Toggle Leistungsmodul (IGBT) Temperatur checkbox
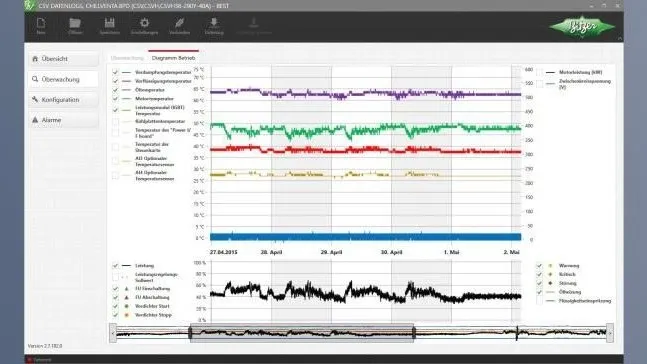This screenshot has height=364, width=647. [115, 110]
